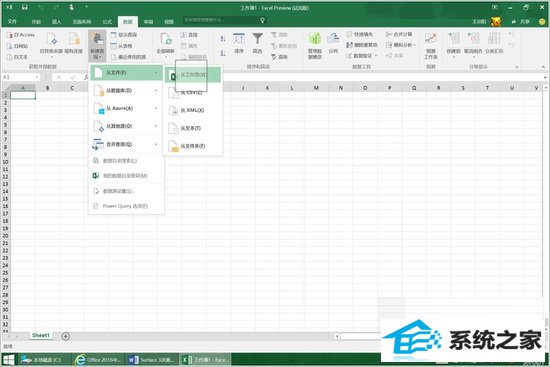Screen dimensions: 550x367
Task: Click the Name Box showing A1
Action: (x=19, y=77)
